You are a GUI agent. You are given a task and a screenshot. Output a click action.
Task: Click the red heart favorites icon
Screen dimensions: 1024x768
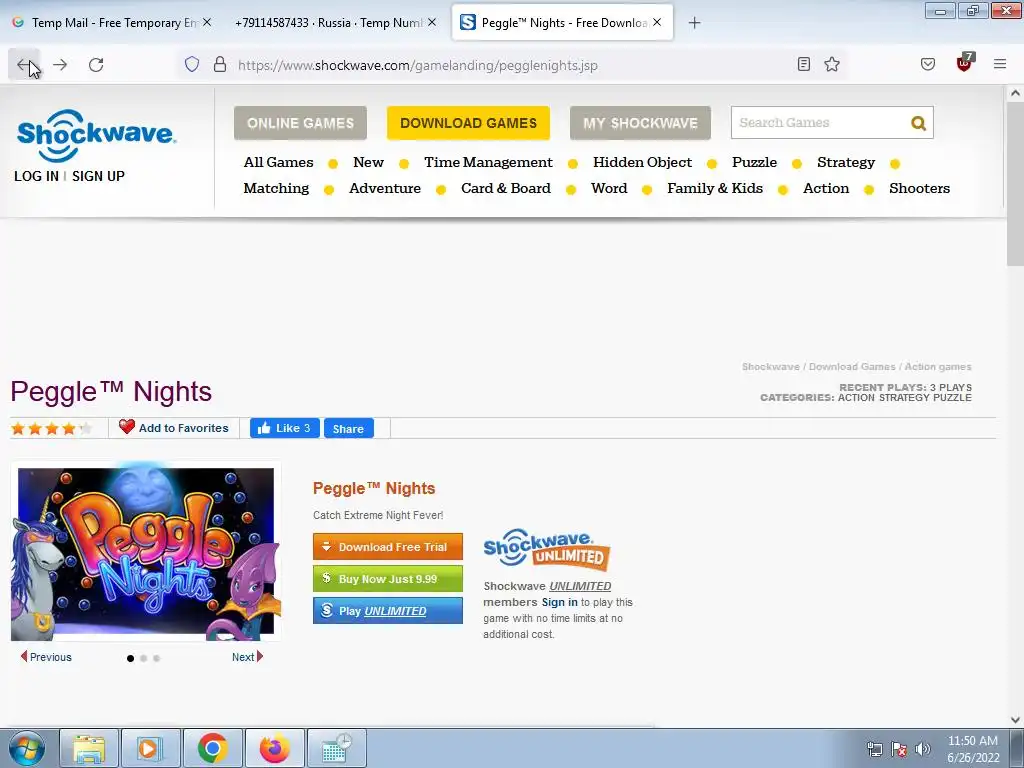pos(127,427)
